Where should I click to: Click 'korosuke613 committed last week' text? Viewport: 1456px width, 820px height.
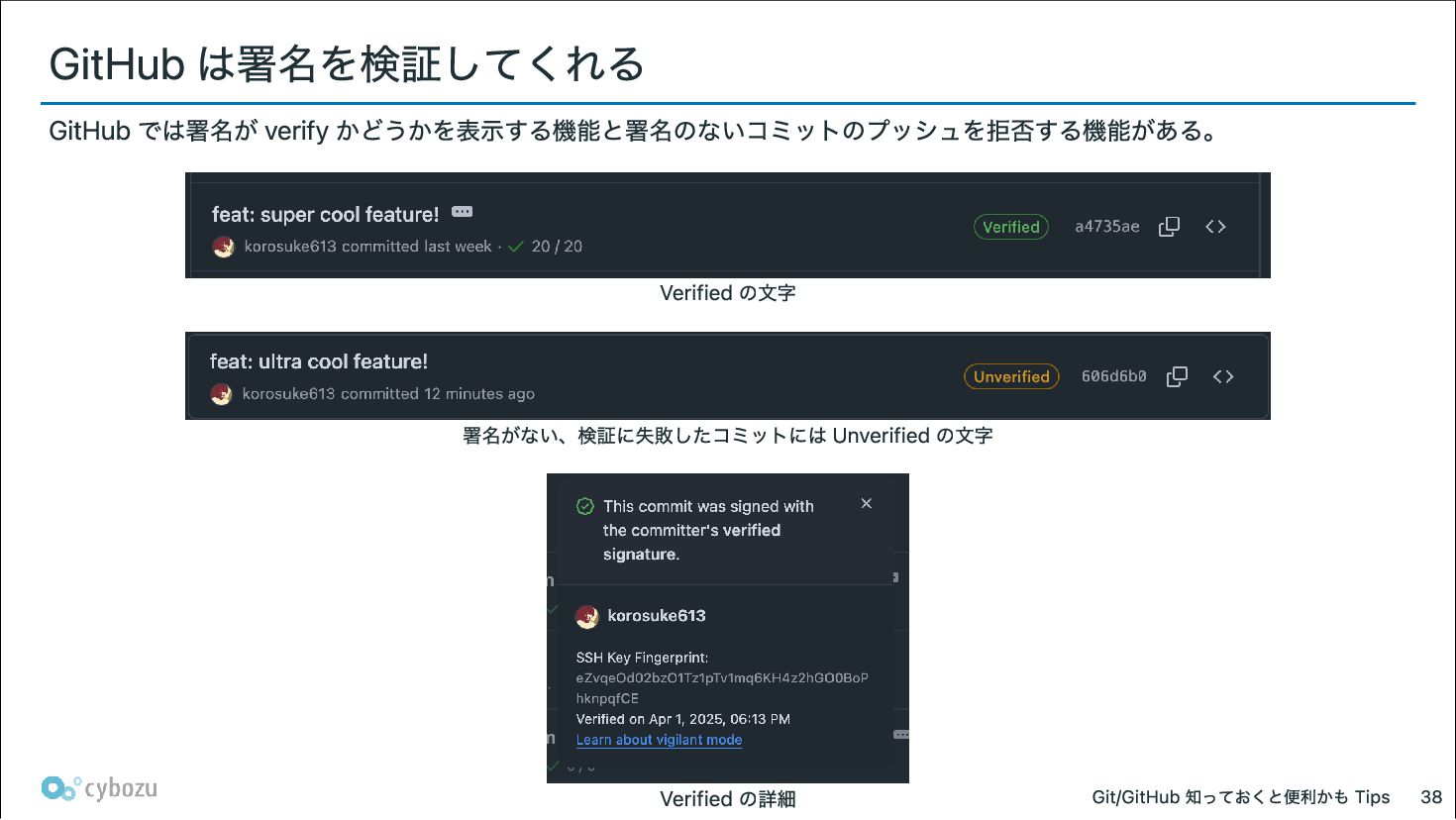pyautogui.click(x=367, y=247)
